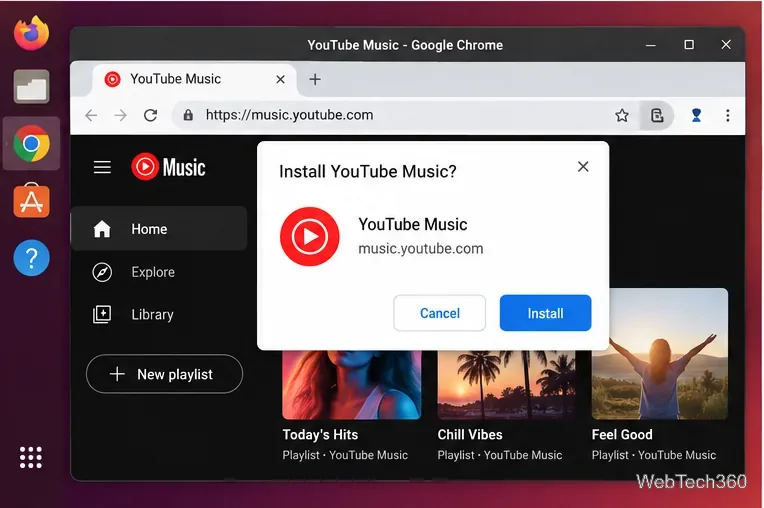
Task: Click the Feel Good title text
Action: 622,434
